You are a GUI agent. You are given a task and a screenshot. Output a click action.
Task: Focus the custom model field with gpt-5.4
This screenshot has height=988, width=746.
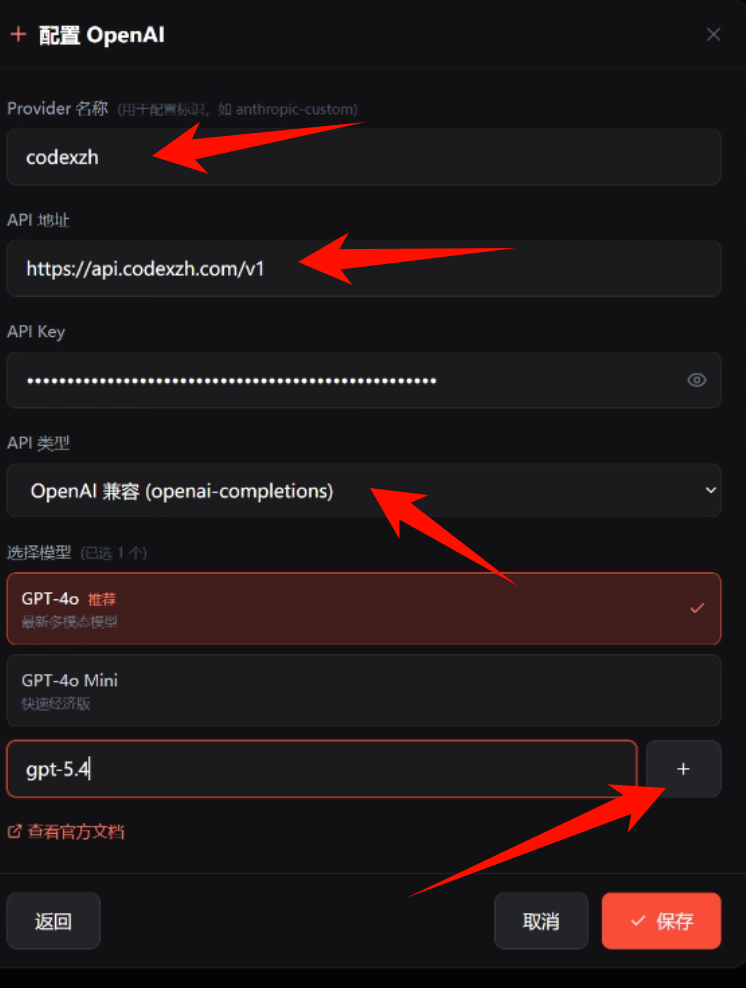(322, 769)
